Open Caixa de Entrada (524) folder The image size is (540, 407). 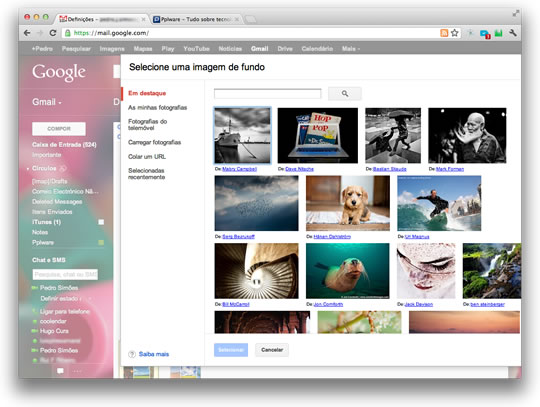tap(64, 145)
